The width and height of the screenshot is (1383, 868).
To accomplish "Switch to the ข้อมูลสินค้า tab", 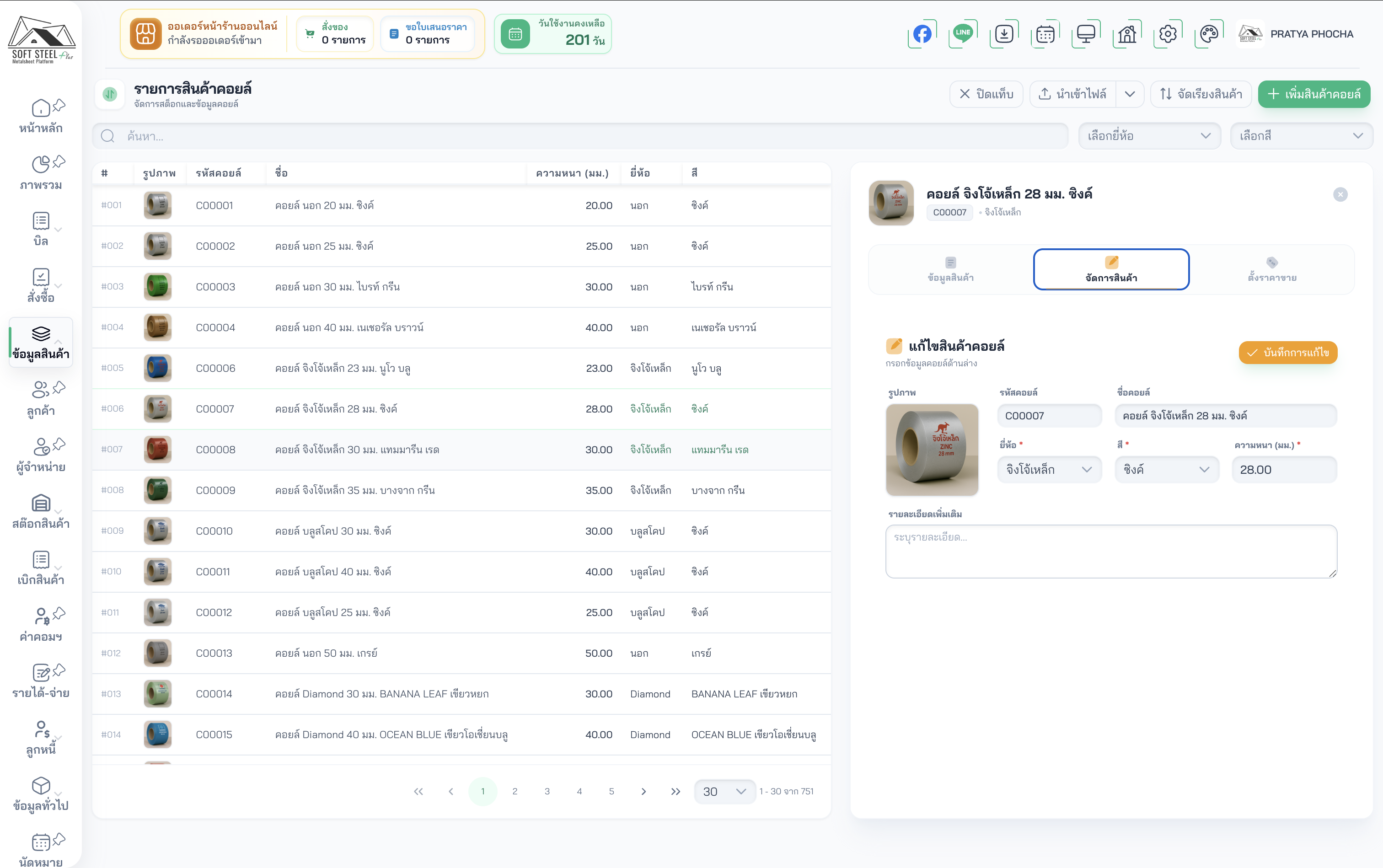I will click(x=950, y=269).
